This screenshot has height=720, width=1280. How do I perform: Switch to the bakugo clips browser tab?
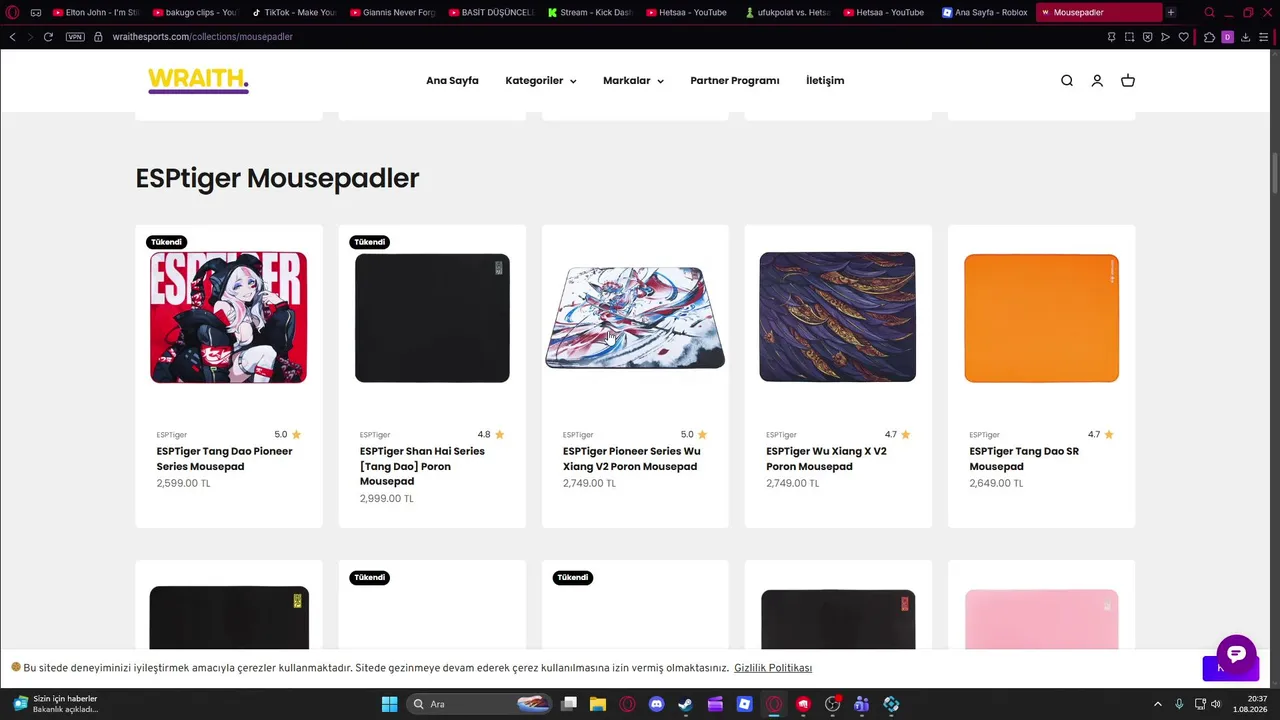194,13
